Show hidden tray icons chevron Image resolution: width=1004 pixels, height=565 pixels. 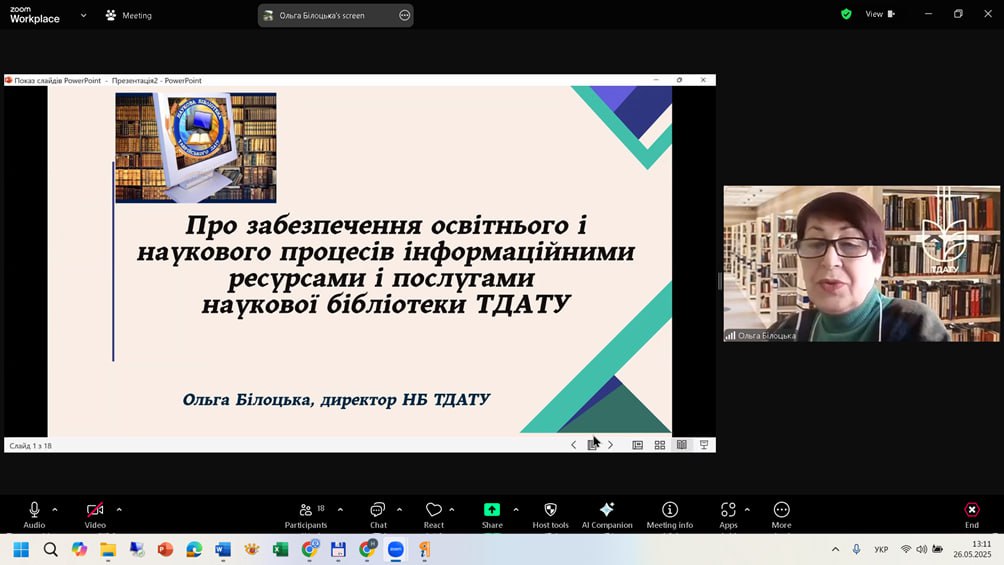(x=835, y=549)
